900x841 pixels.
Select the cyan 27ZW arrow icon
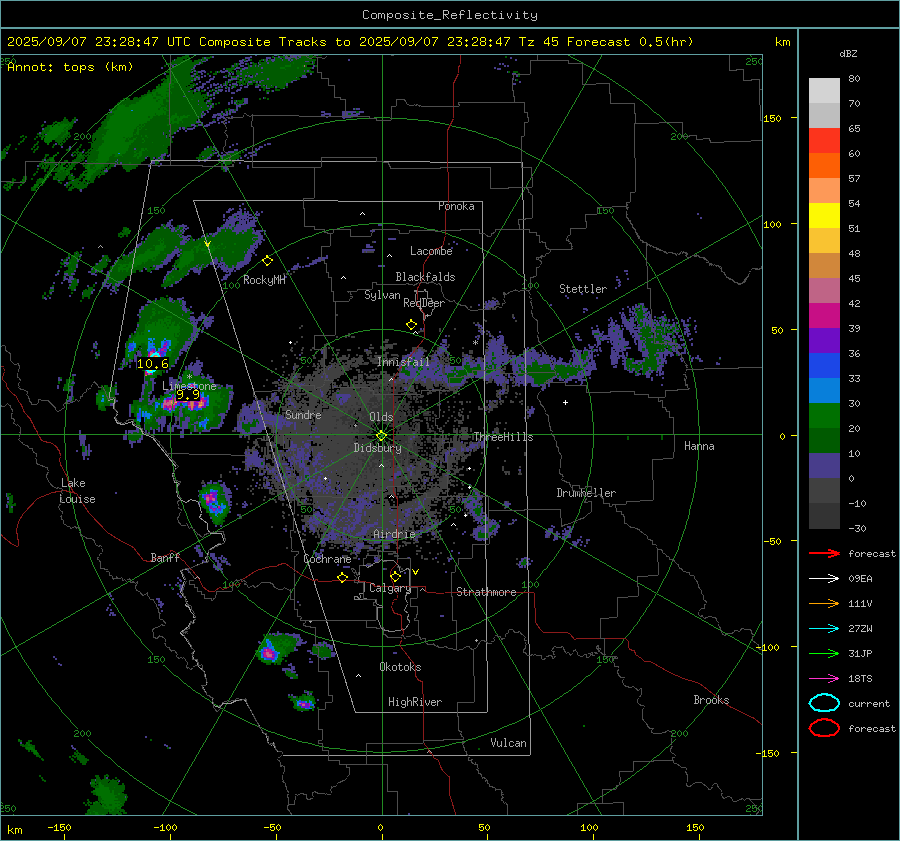click(824, 629)
